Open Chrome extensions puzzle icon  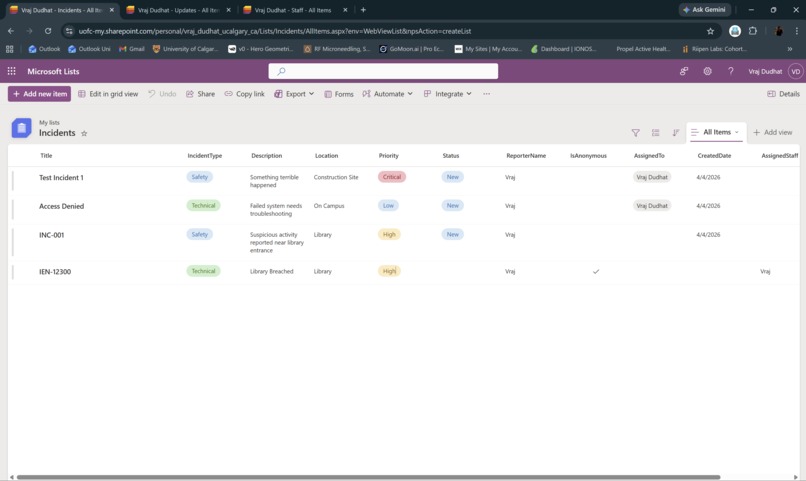coord(753,31)
